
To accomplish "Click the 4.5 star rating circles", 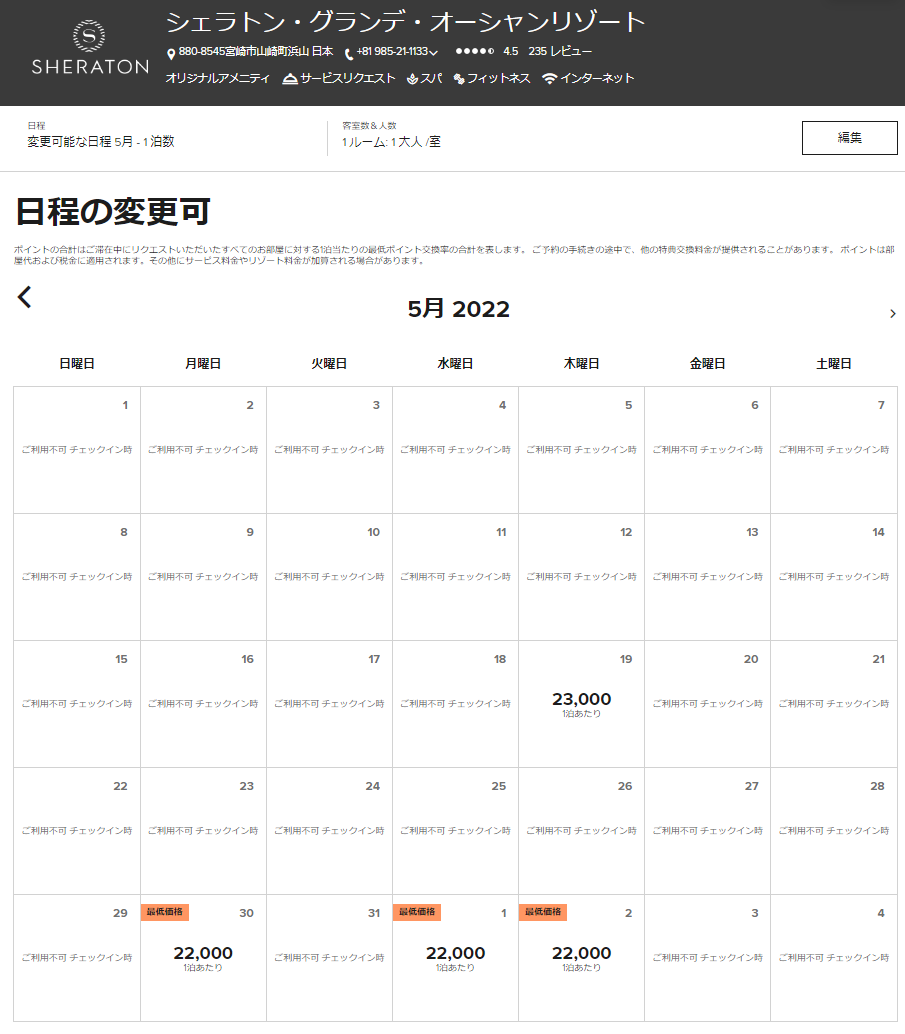I will (x=474, y=51).
